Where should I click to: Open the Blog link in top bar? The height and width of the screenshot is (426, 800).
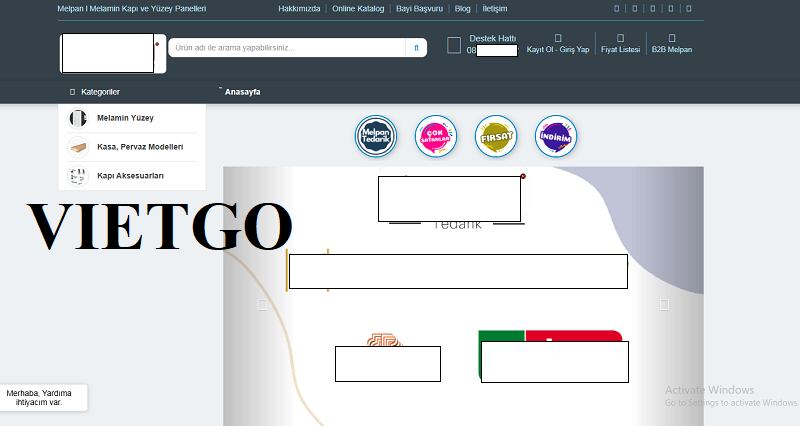462,9
